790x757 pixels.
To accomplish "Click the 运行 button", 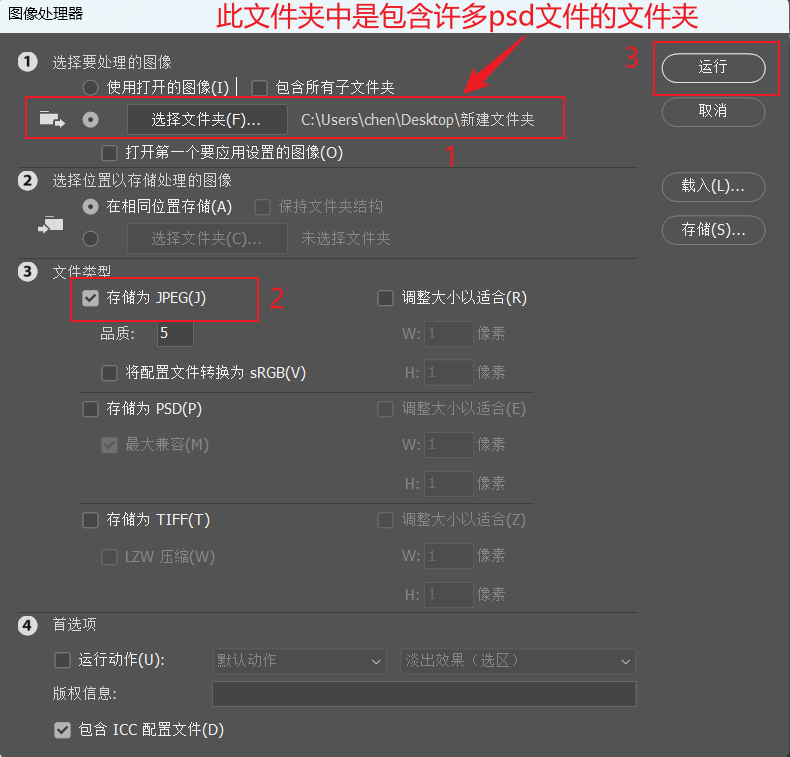I will (x=713, y=67).
